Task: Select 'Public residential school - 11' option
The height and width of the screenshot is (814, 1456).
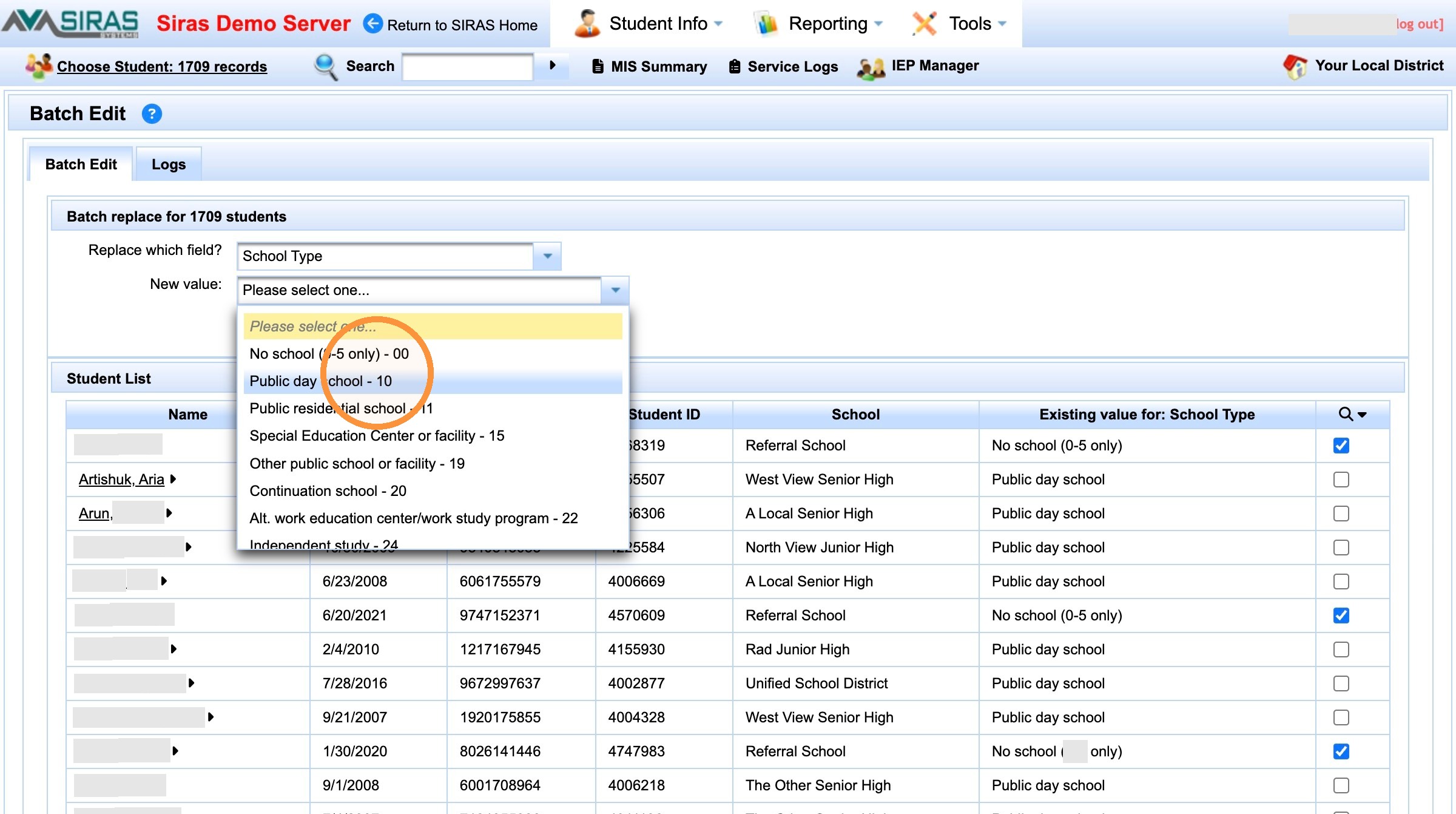Action: (433, 409)
